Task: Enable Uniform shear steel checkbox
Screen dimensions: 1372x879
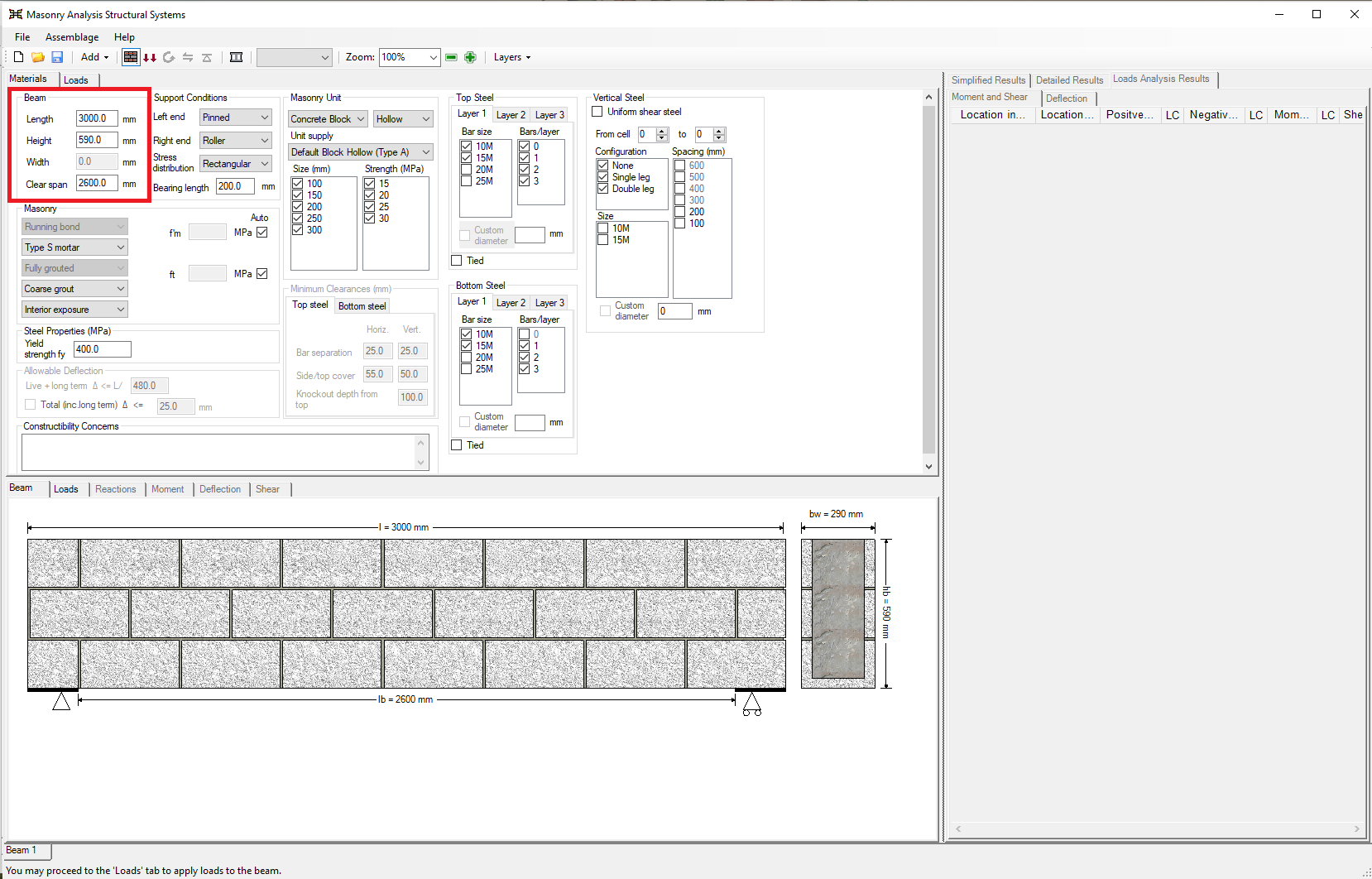Action: (x=597, y=112)
